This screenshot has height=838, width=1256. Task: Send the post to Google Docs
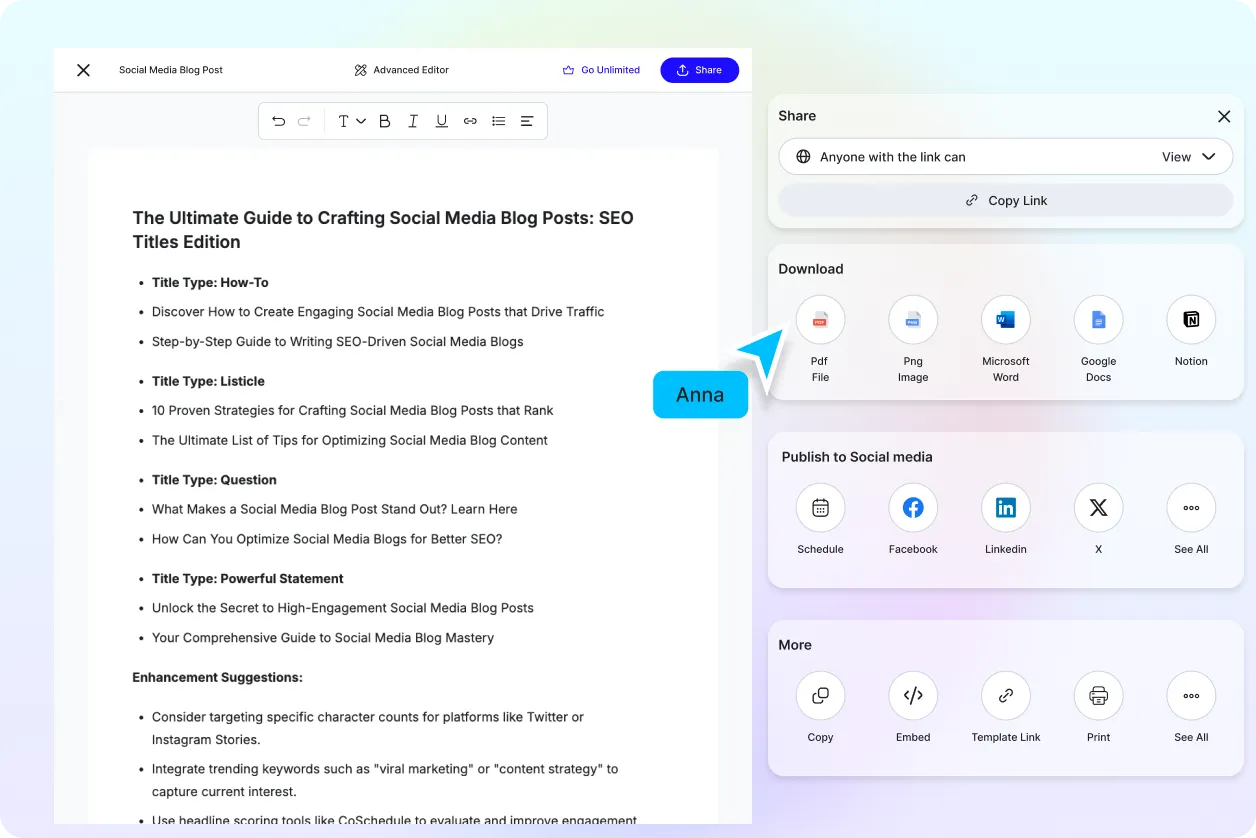click(x=1098, y=319)
